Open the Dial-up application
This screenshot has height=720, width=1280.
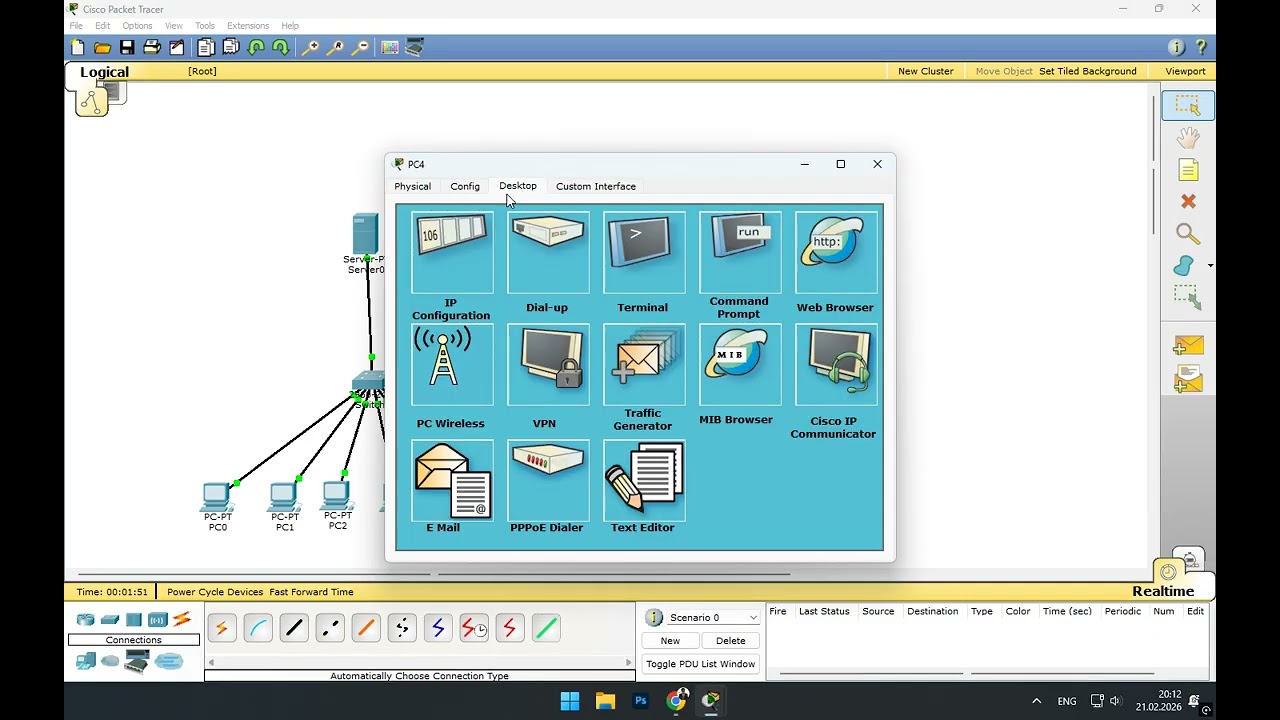click(x=548, y=252)
